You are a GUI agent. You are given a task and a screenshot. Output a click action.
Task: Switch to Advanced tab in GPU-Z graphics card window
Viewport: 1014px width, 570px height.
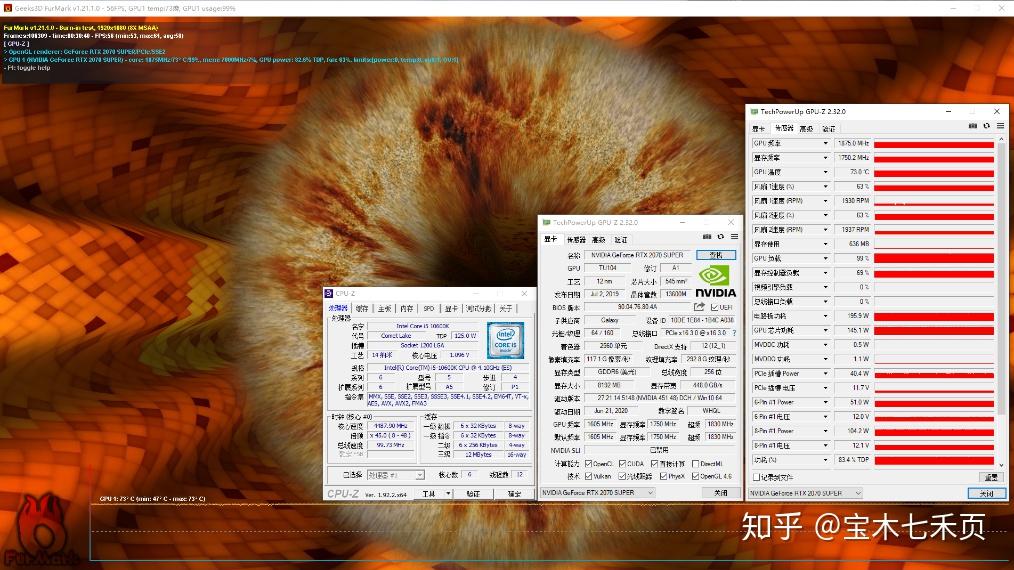pyautogui.click(x=599, y=240)
